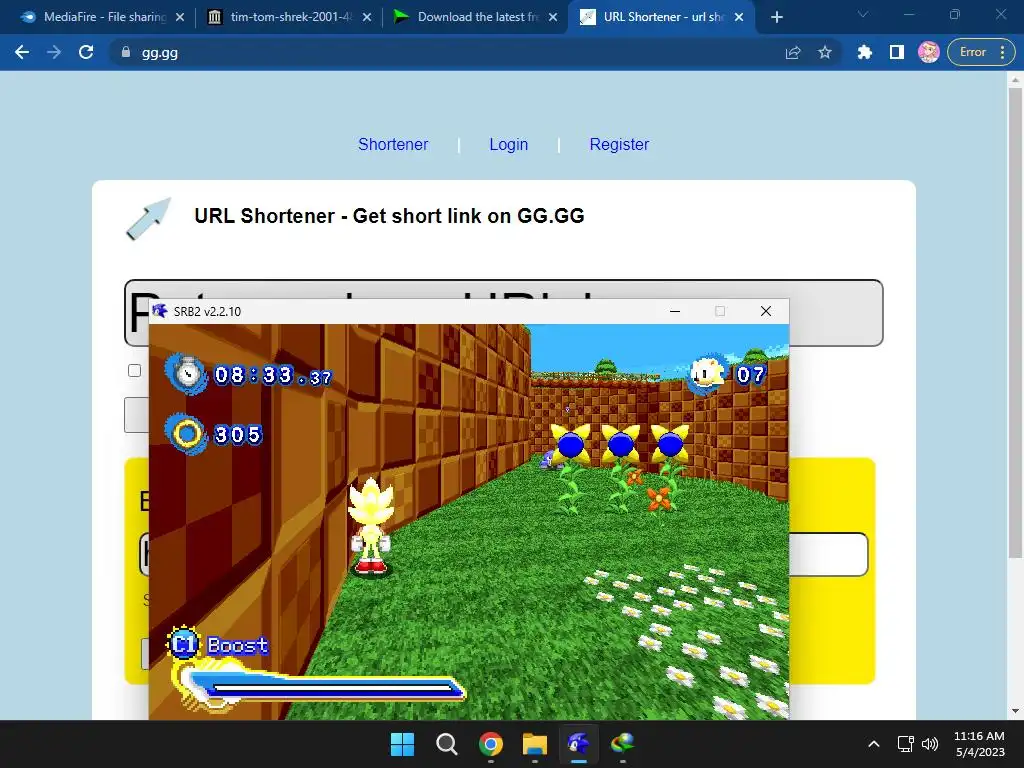Screen dimensions: 1024x768
Task: Open Chrome from the taskbar
Action: coord(490,744)
